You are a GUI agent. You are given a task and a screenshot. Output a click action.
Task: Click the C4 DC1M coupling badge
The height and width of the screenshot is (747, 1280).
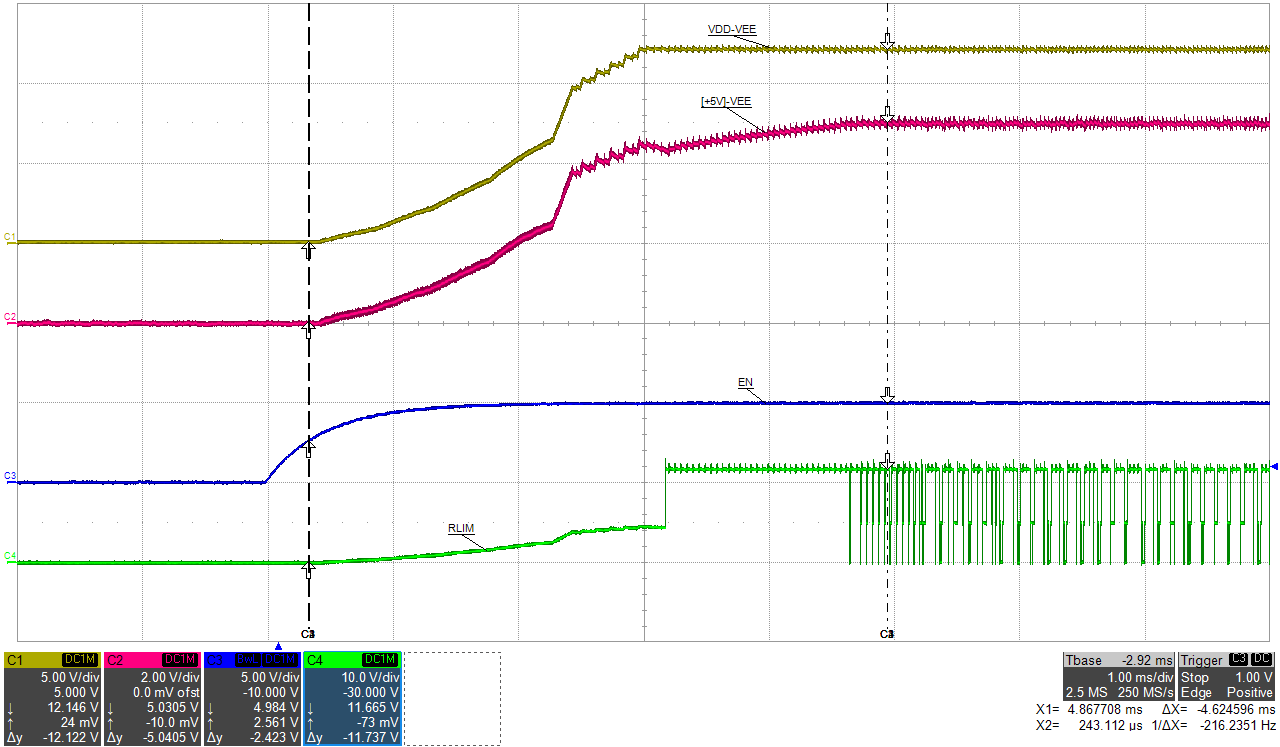pos(379,660)
